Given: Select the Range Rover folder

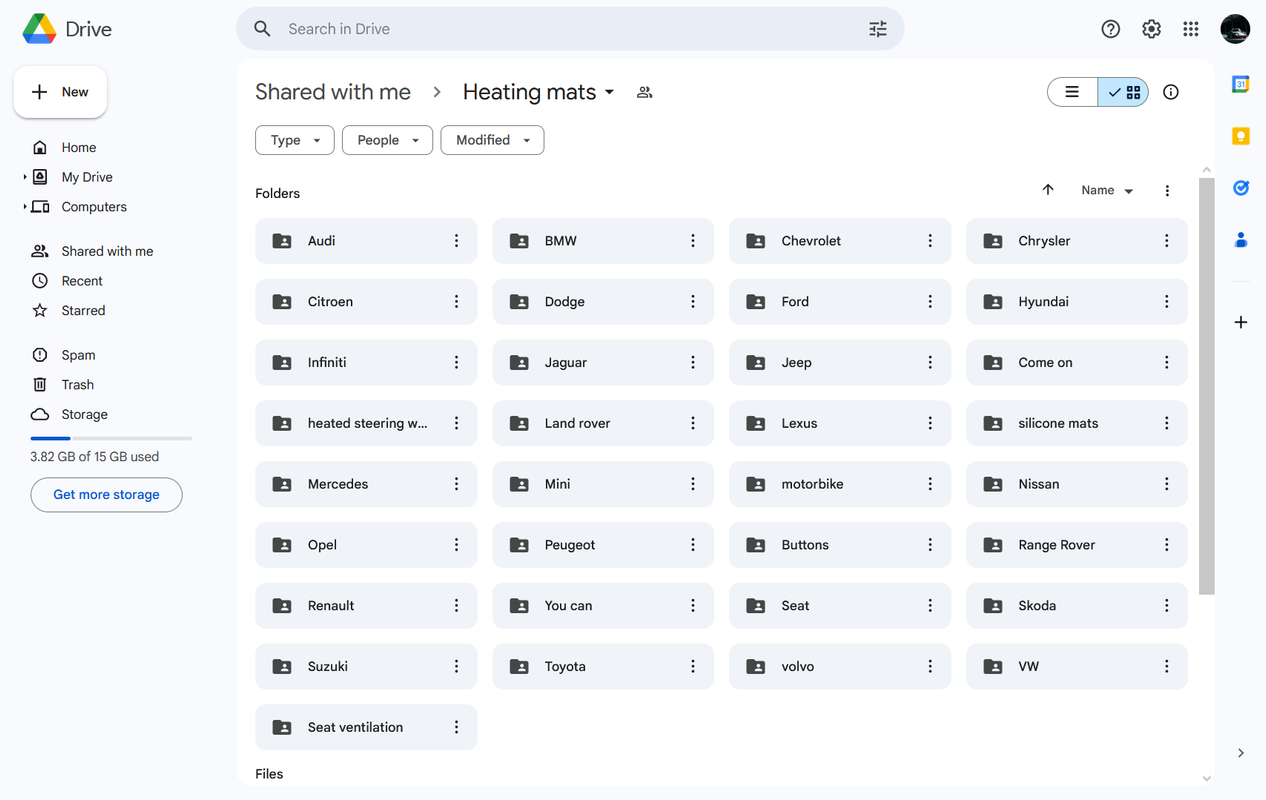Looking at the screenshot, I should point(1077,545).
